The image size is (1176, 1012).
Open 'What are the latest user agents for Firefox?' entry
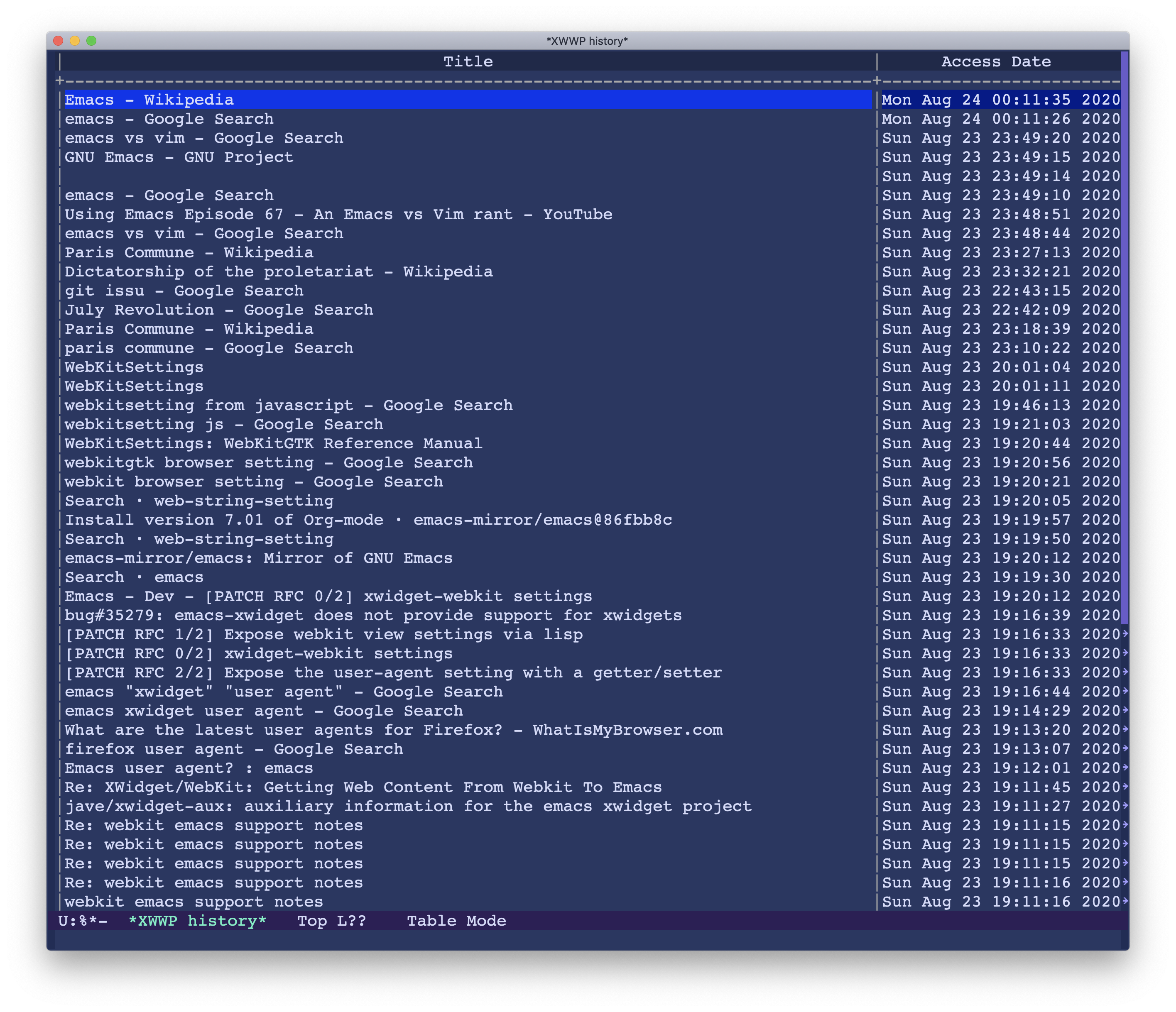393,730
